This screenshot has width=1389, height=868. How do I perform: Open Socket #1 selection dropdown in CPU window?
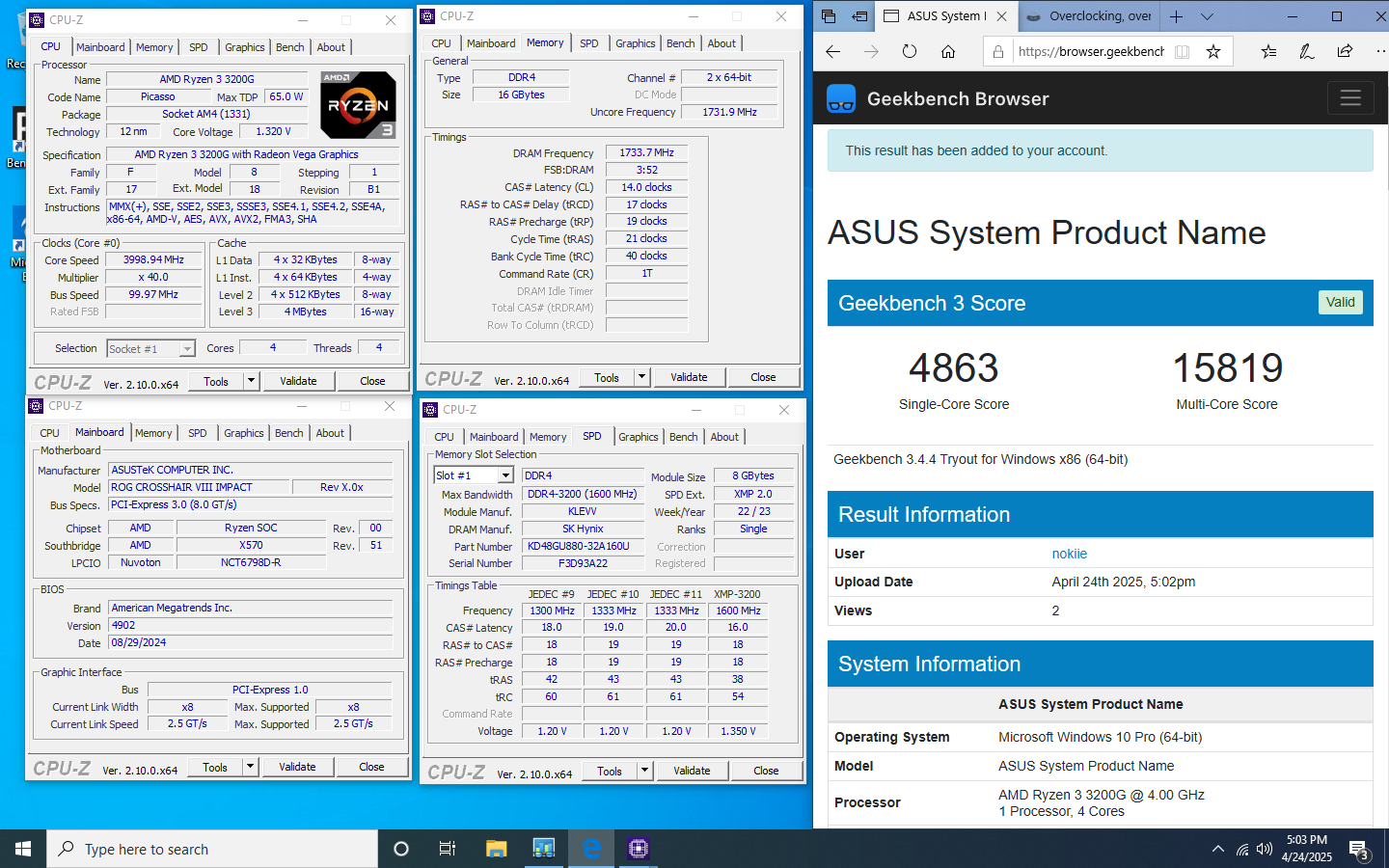pos(187,349)
